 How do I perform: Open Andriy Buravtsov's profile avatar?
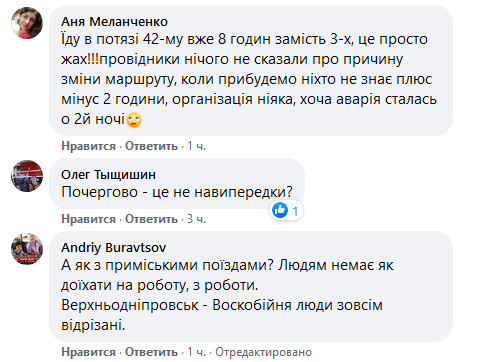point(27,249)
